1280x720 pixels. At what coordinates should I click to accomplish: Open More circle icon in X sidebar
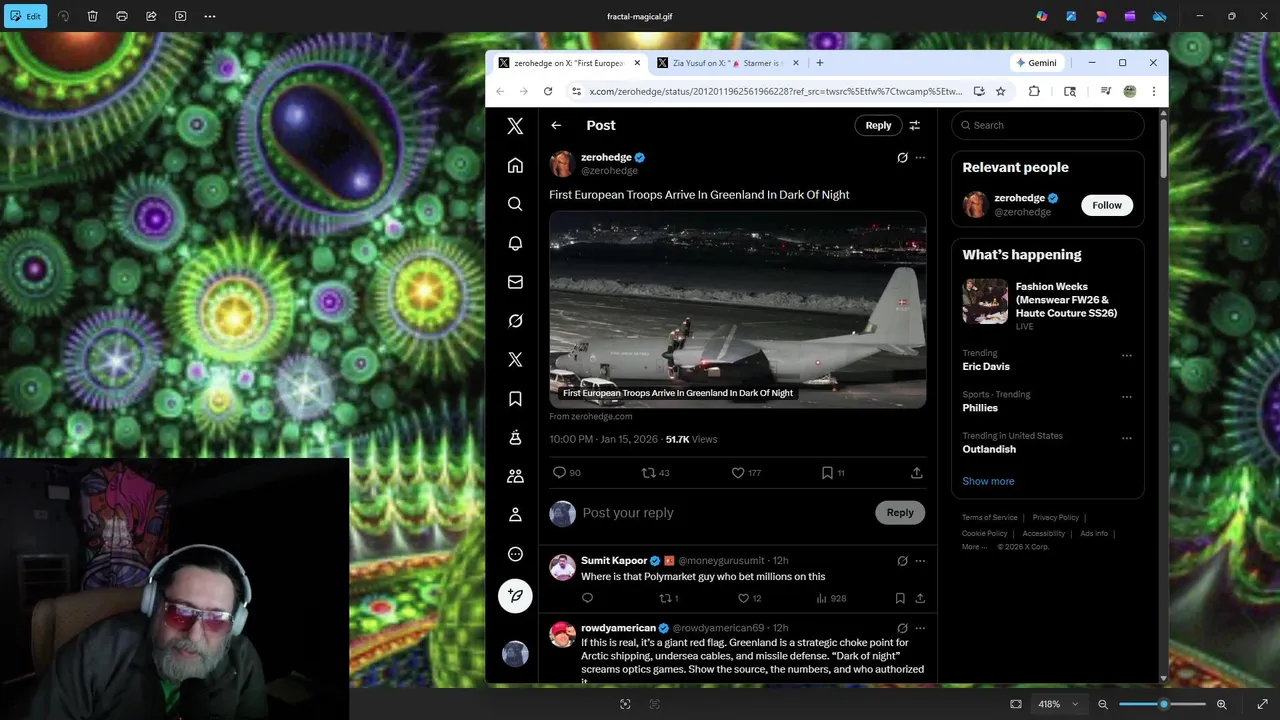pos(515,554)
